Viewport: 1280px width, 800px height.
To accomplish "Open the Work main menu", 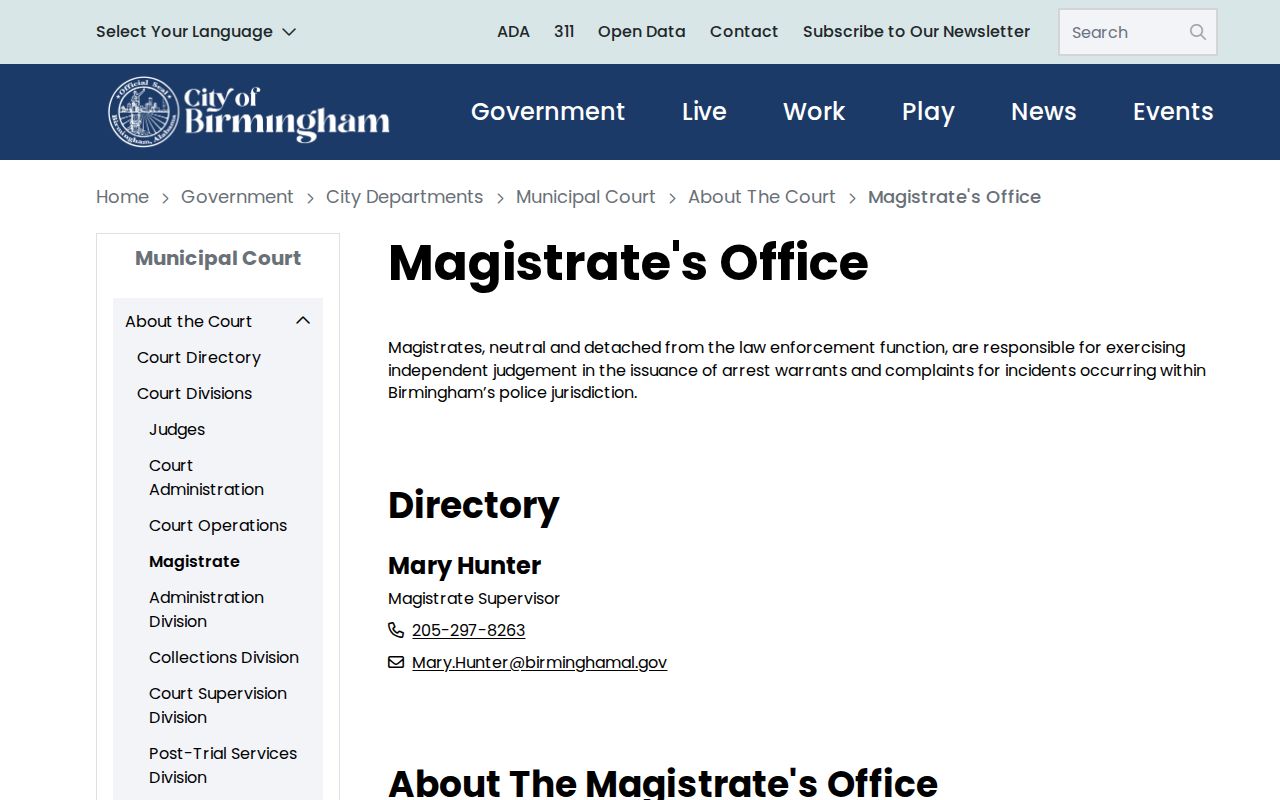I will [814, 111].
